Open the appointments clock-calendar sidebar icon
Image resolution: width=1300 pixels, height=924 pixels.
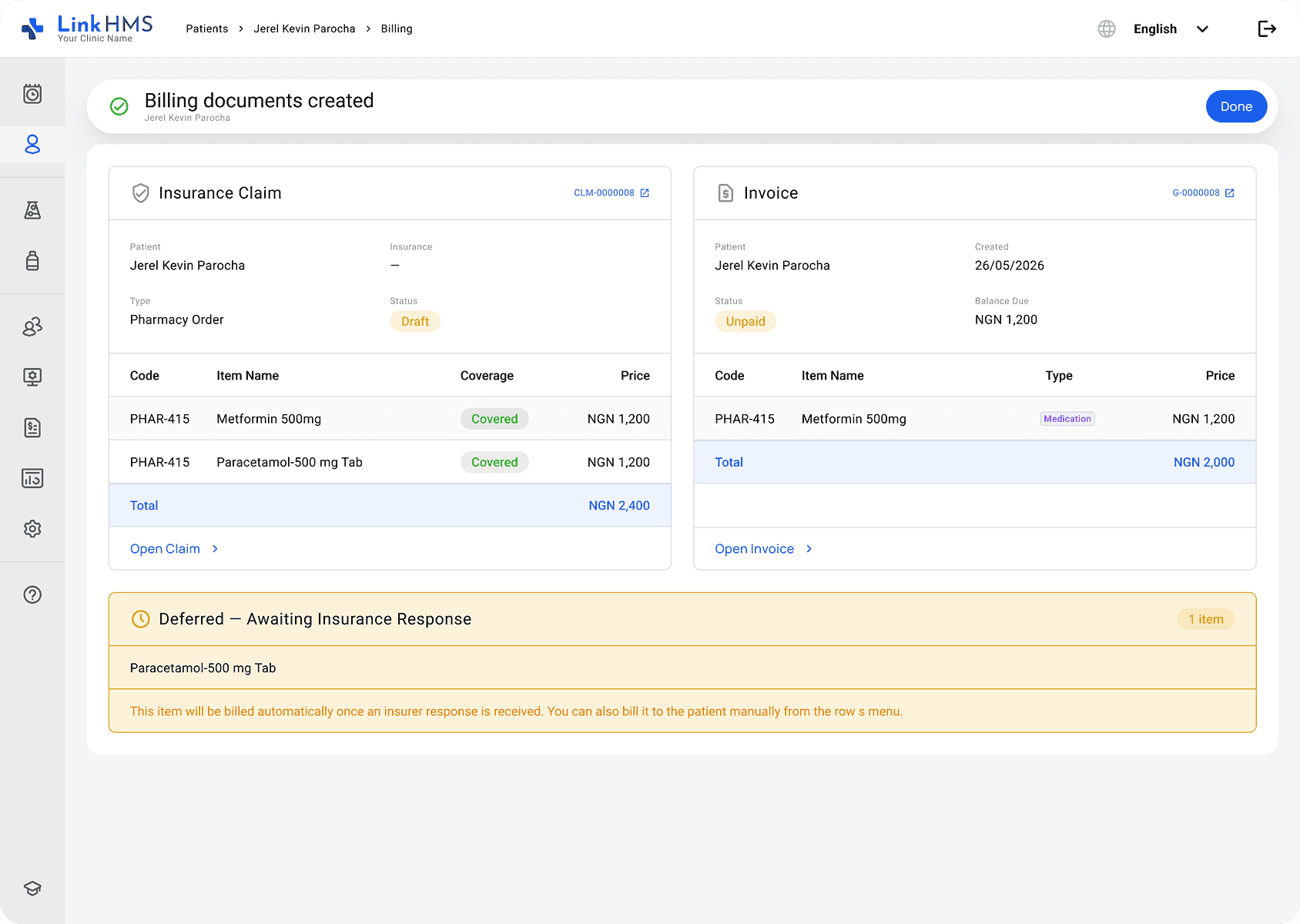(32, 94)
